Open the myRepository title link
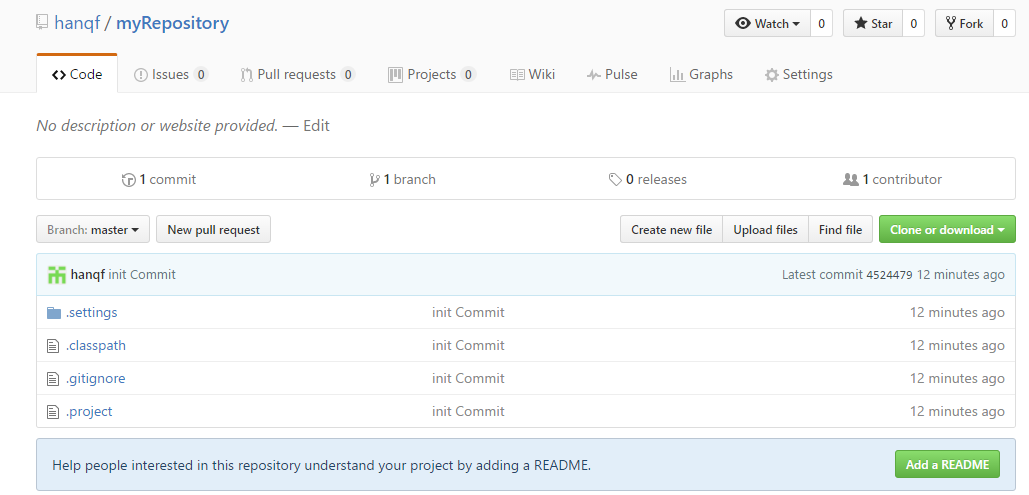This screenshot has width=1029, height=495. point(173,23)
